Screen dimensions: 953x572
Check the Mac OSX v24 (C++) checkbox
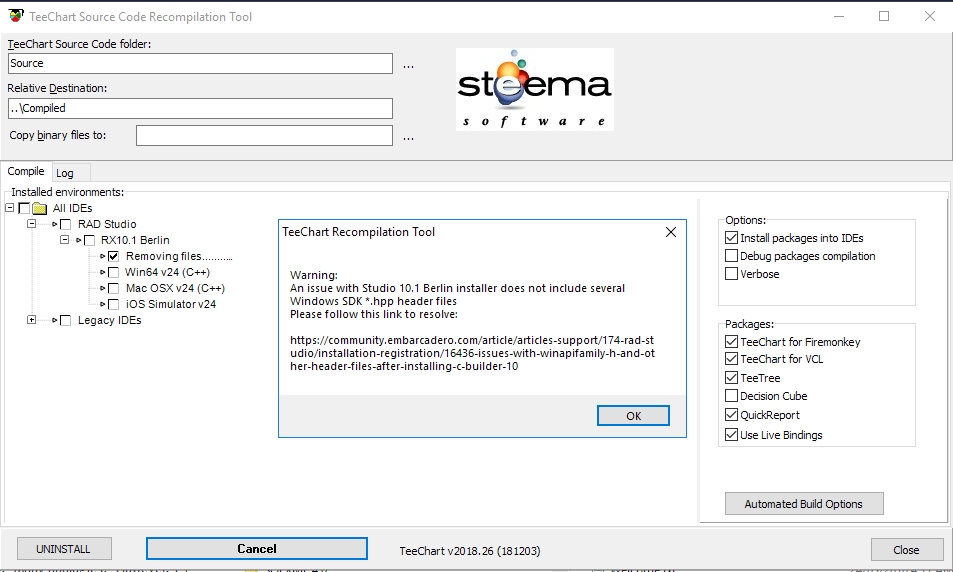tap(113, 288)
